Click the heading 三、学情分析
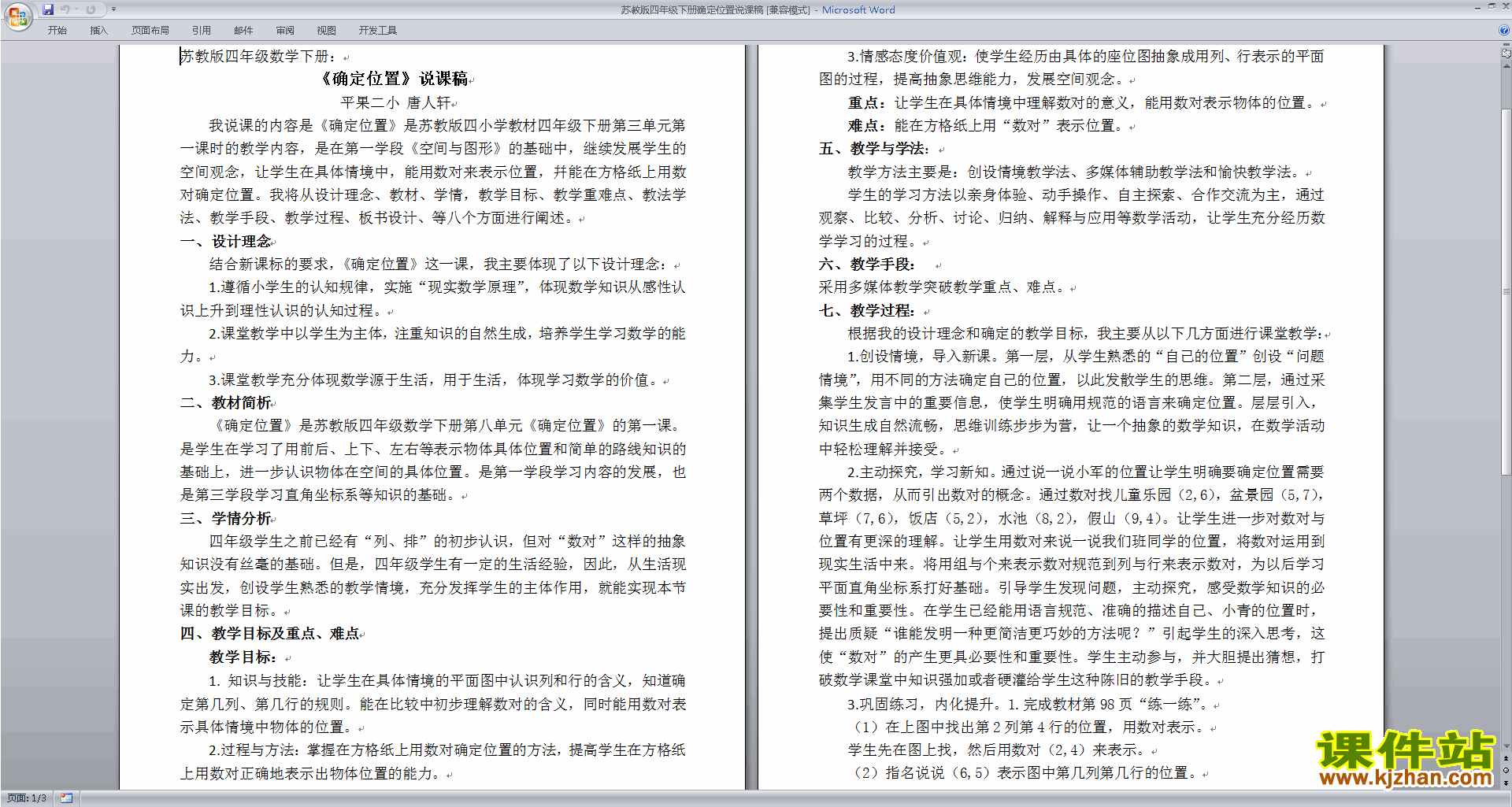Screen dimensions: 1512x807 pos(226,518)
